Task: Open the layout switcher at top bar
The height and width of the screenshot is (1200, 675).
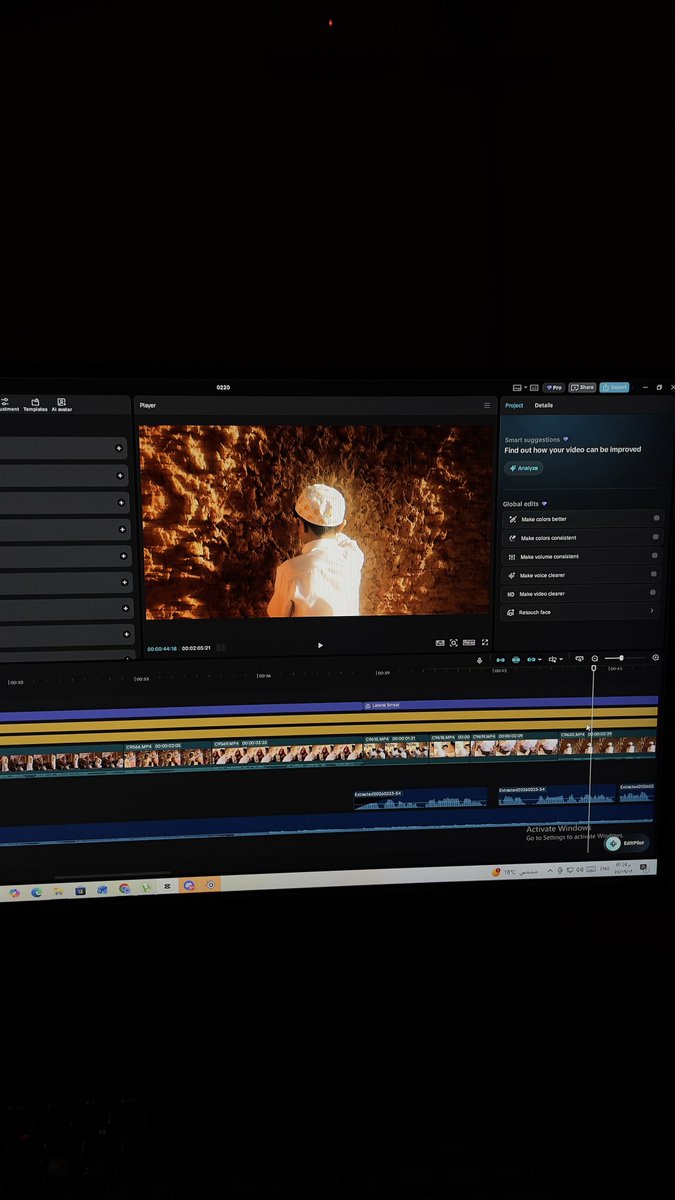Action: [x=518, y=387]
